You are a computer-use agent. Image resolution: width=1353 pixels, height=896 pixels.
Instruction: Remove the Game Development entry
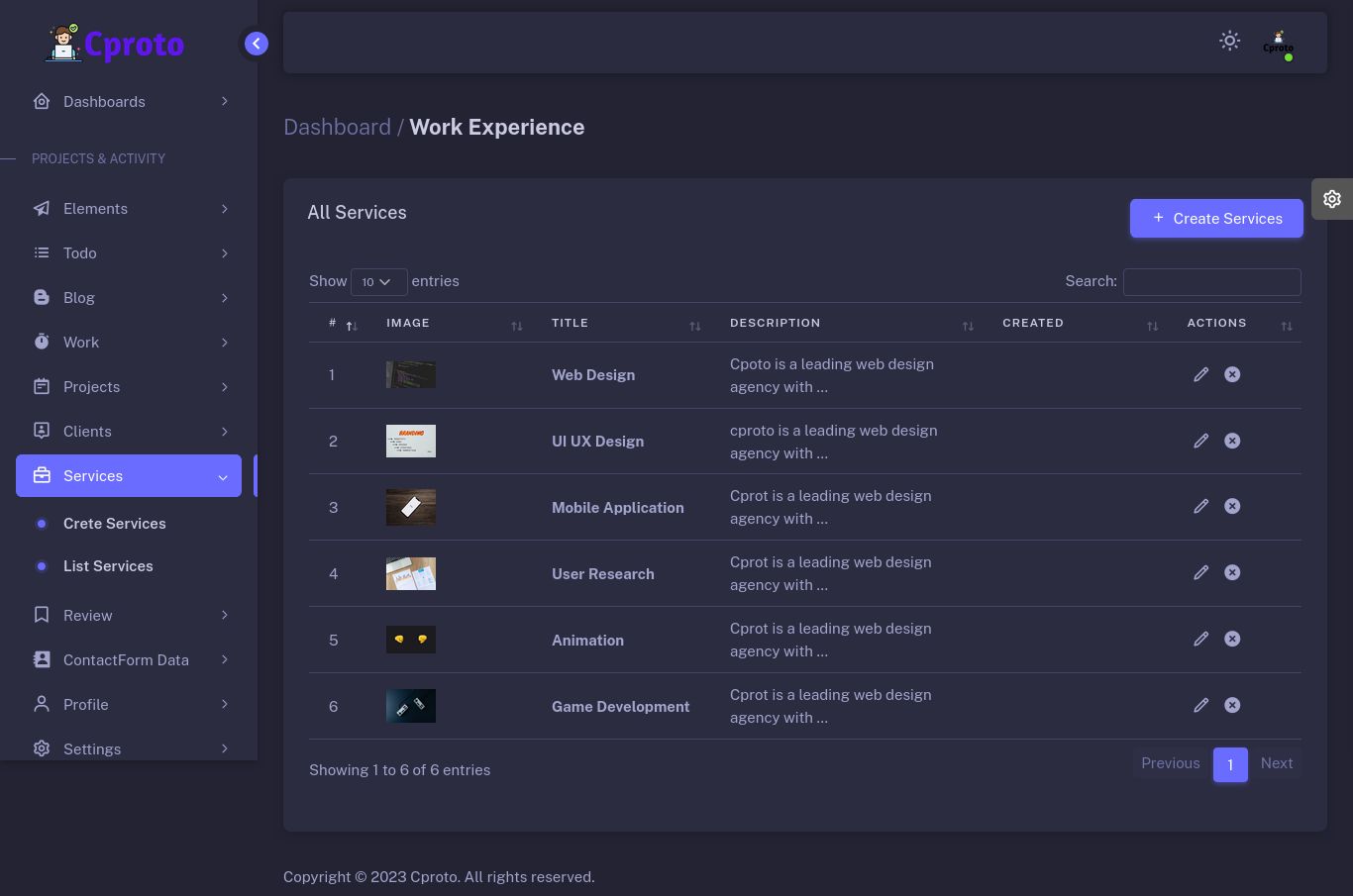(1232, 705)
